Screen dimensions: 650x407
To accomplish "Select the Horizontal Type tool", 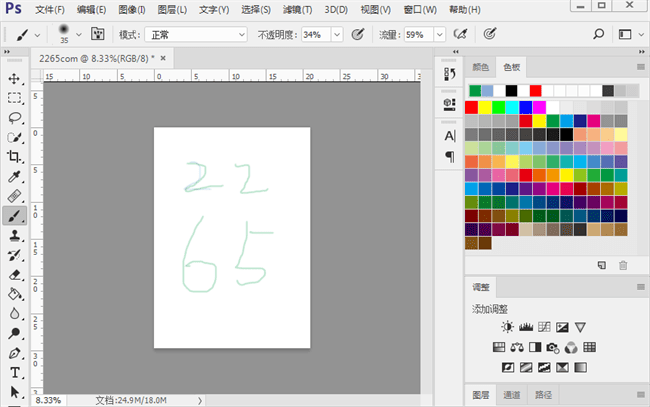I will pos(15,372).
